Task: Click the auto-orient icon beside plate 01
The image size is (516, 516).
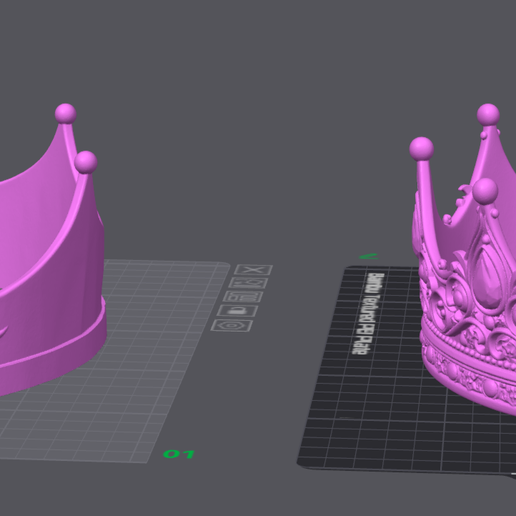Action: [x=248, y=283]
